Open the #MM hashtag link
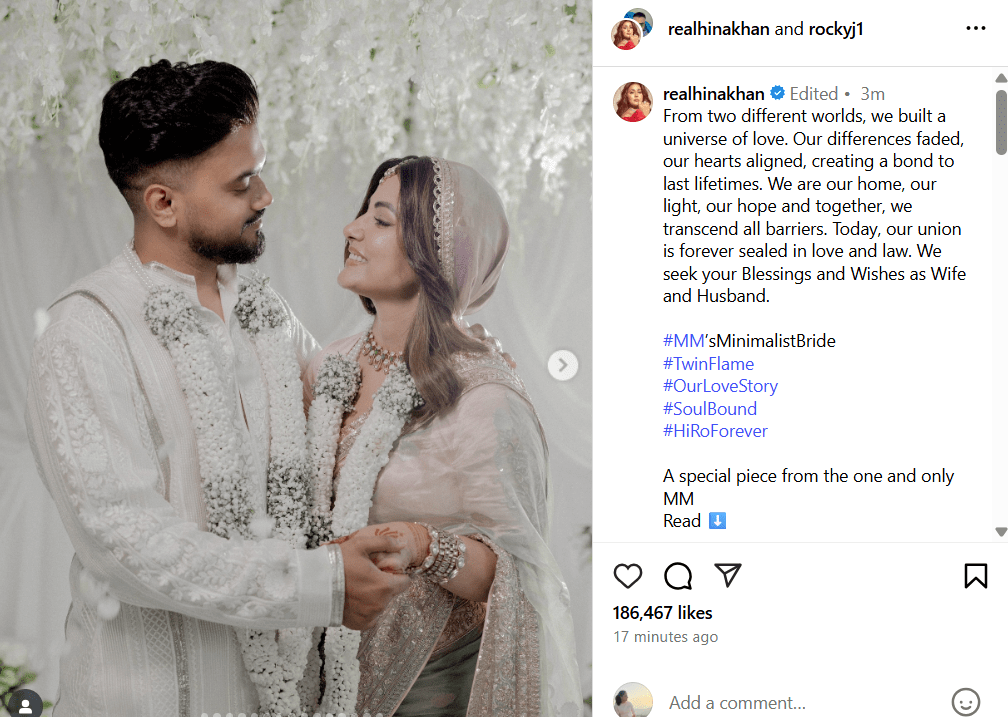This screenshot has height=717, width=1008. [683, 341]
